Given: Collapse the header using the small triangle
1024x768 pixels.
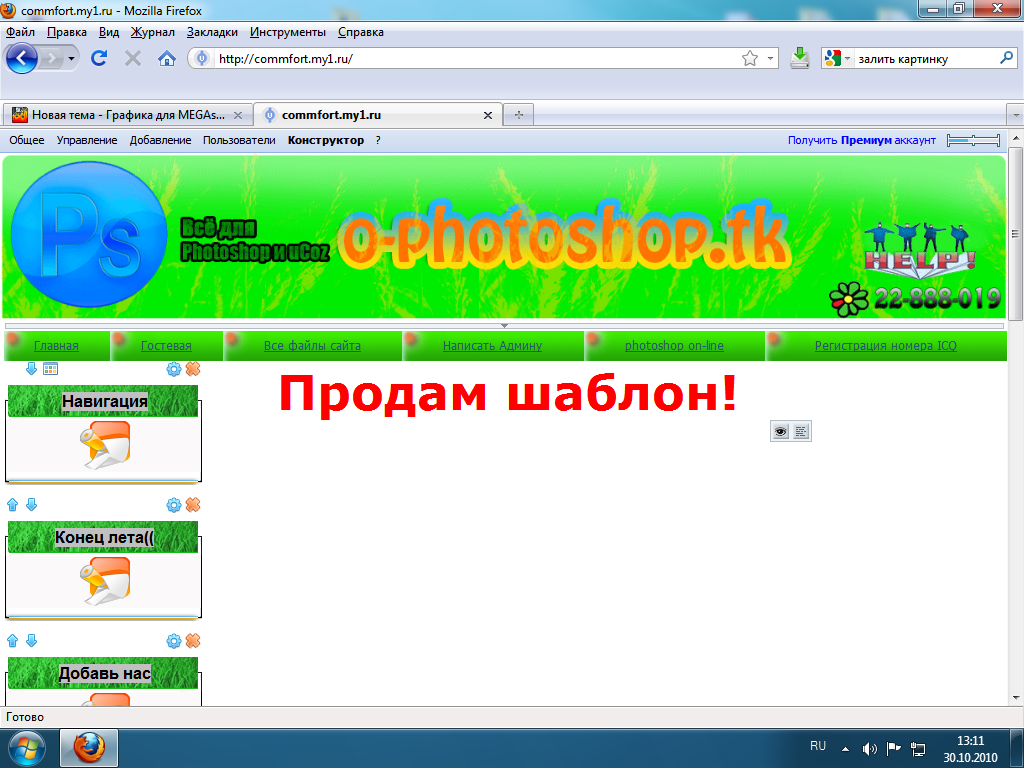Looking at the screenshot, I should click(x=504, y=325).
